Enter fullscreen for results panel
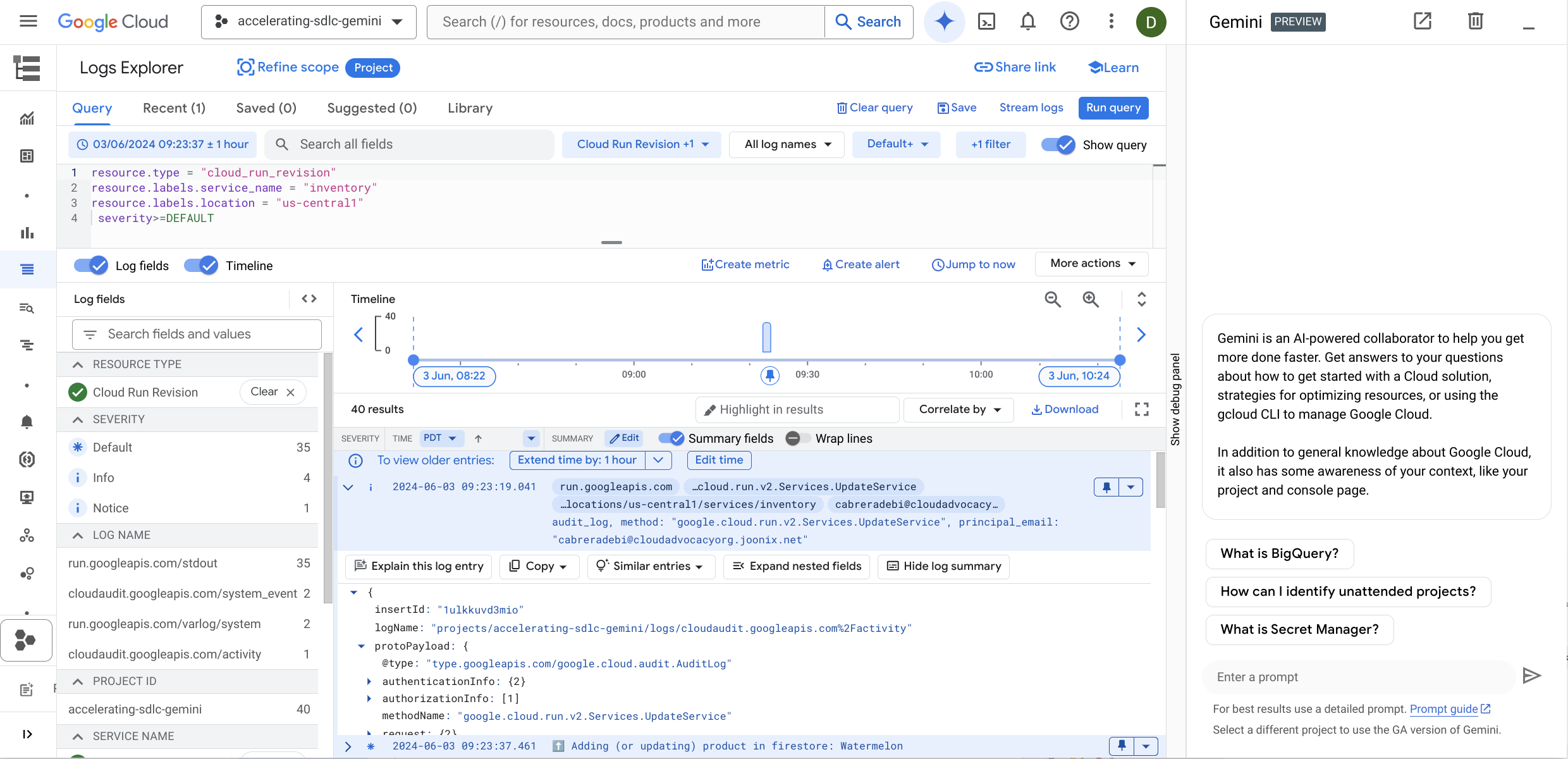This screenshot has width=1568, height=759. tap(1142, 409)
